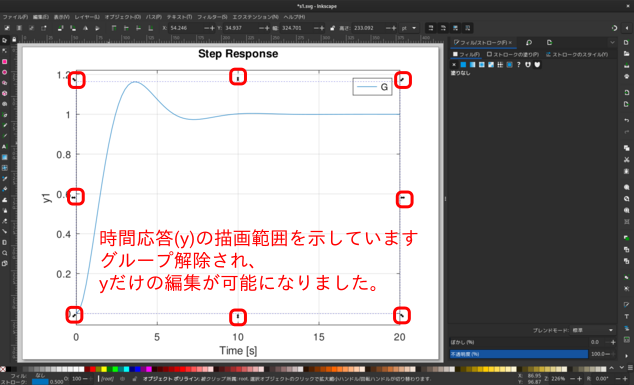Increase blur value with plus button

[613, 342]
